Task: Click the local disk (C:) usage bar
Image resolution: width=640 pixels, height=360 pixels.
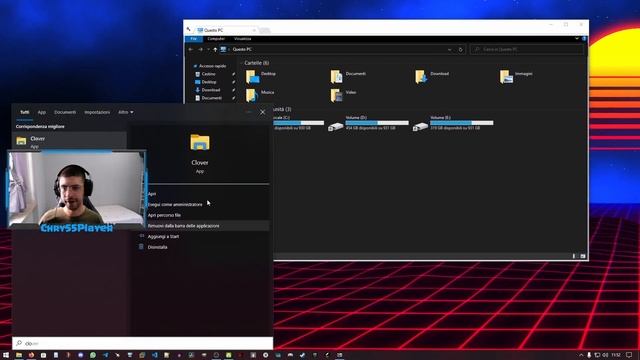Action: click(x=298, y=123)
